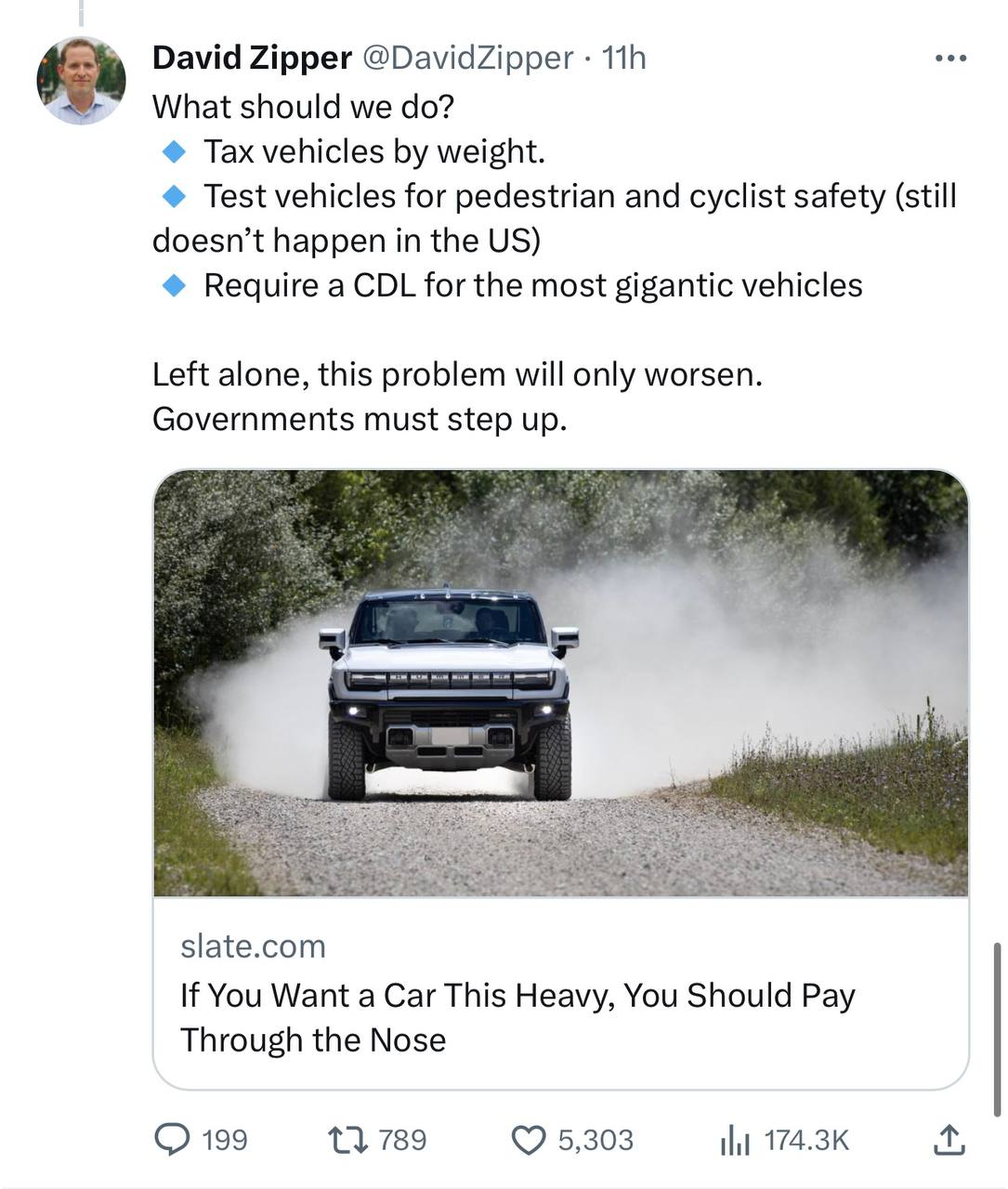Click the 'What should we do?' tweet text

[x=304, y=107]
